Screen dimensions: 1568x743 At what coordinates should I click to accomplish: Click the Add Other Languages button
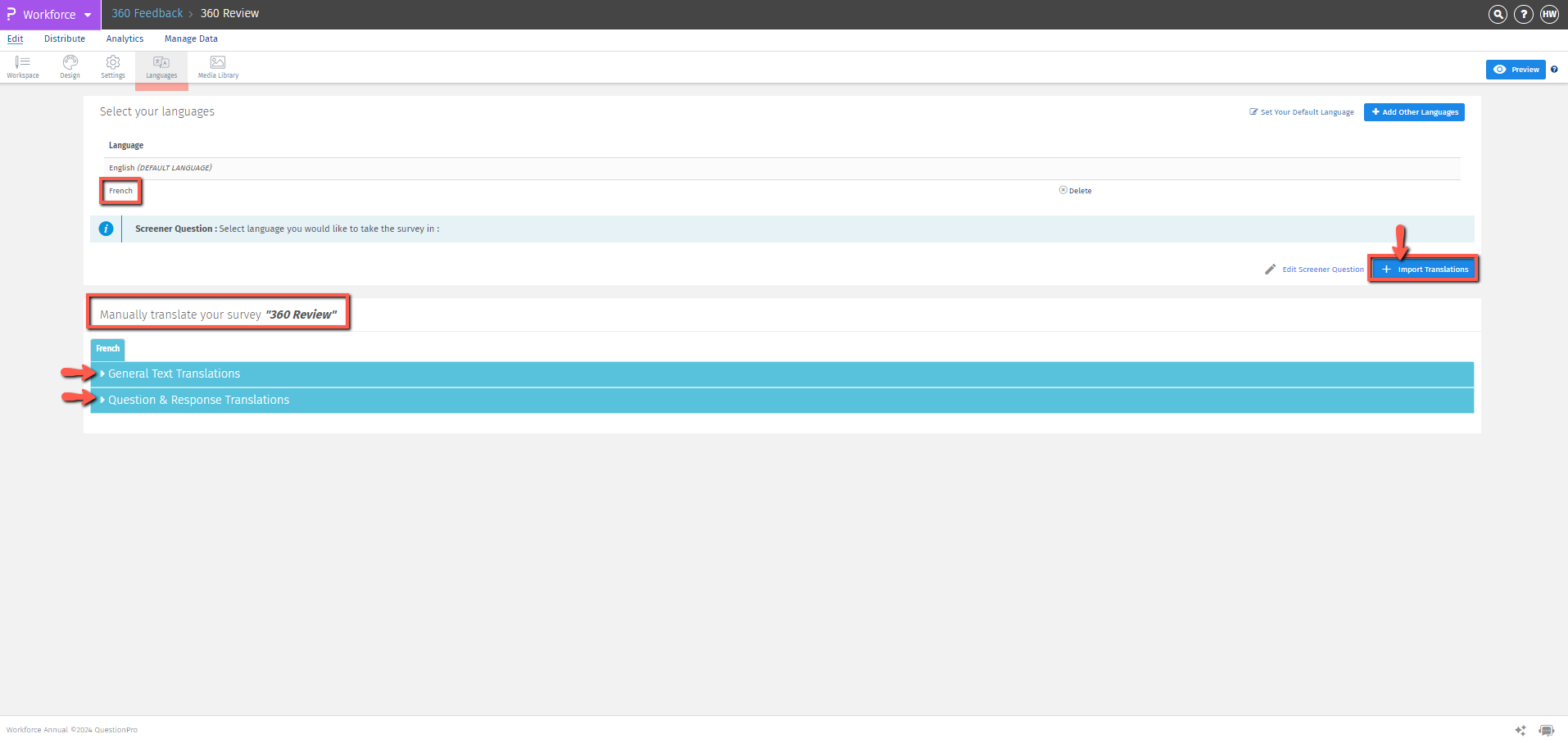1413,111
